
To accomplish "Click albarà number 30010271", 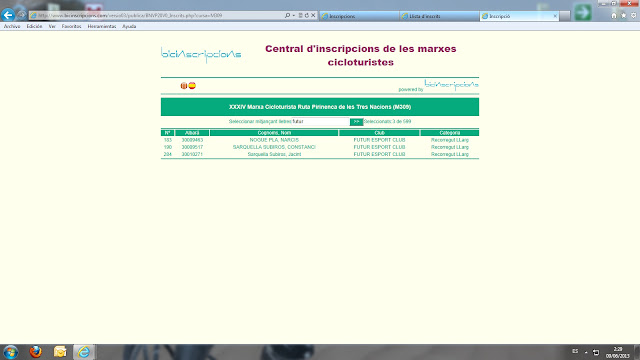I will coord(192,154).
